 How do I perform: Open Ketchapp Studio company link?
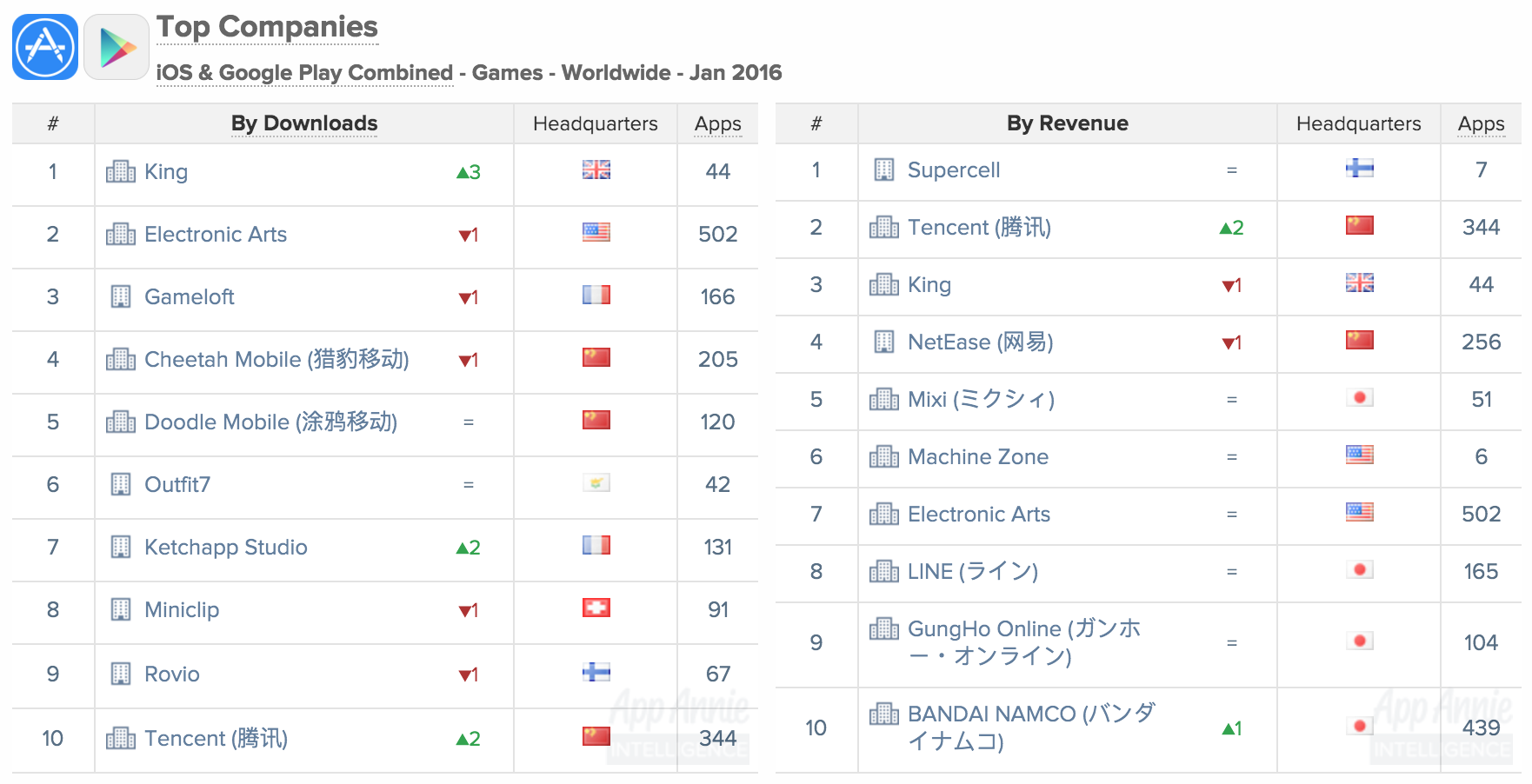(x=226, y=548)
